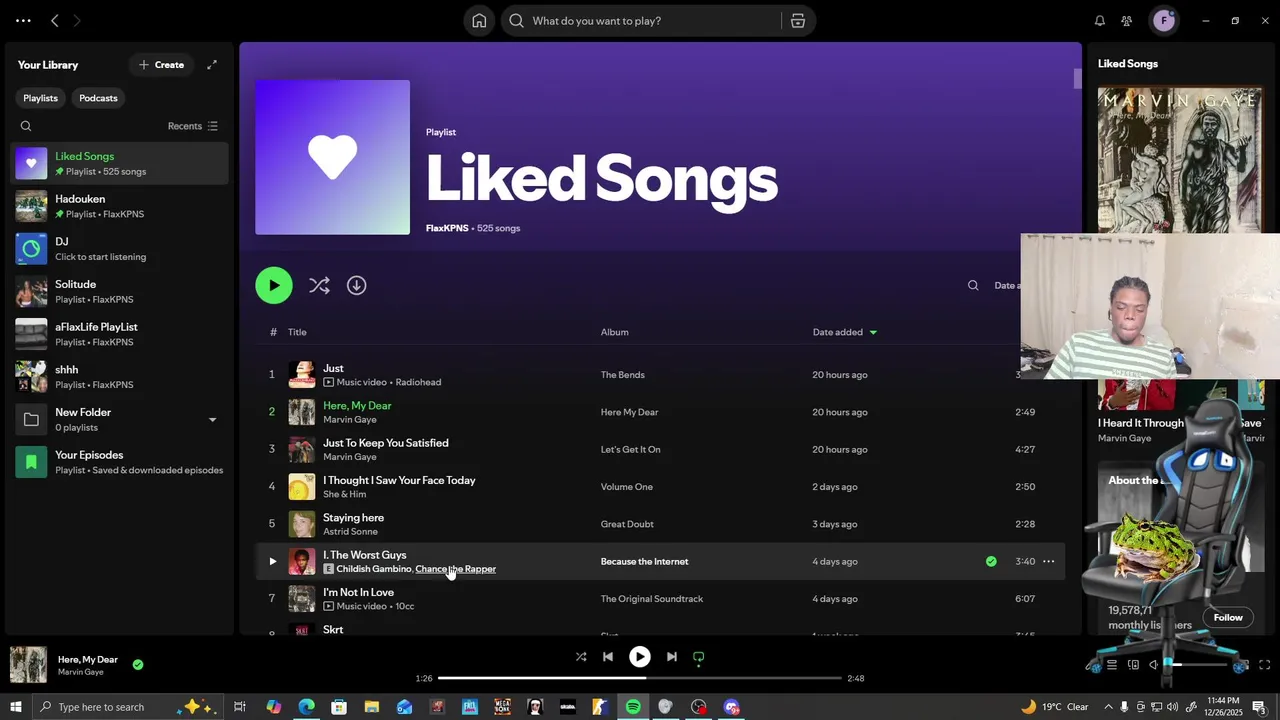The height and width of the screenshot is (720, 1280).
Task: Open the user profile avatar F
Action: 1164,21
